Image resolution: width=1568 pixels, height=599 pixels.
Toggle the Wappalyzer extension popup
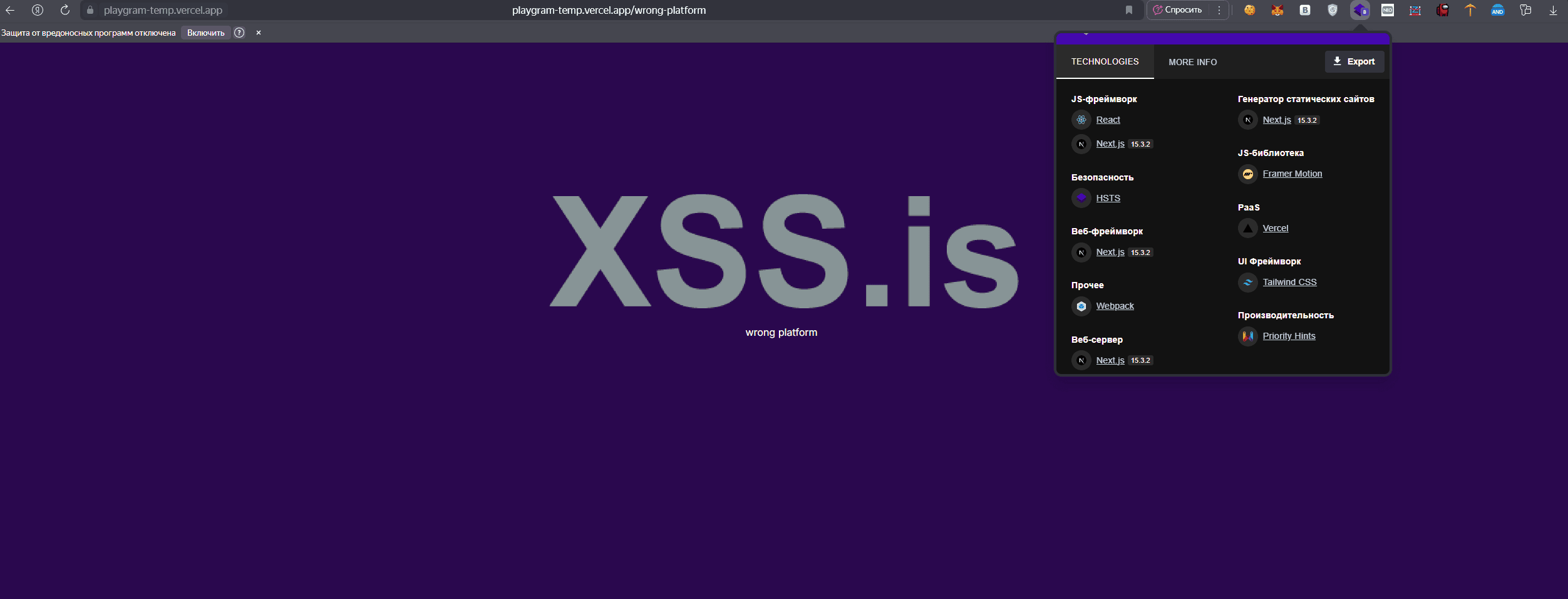click(x=1360, y=10)
